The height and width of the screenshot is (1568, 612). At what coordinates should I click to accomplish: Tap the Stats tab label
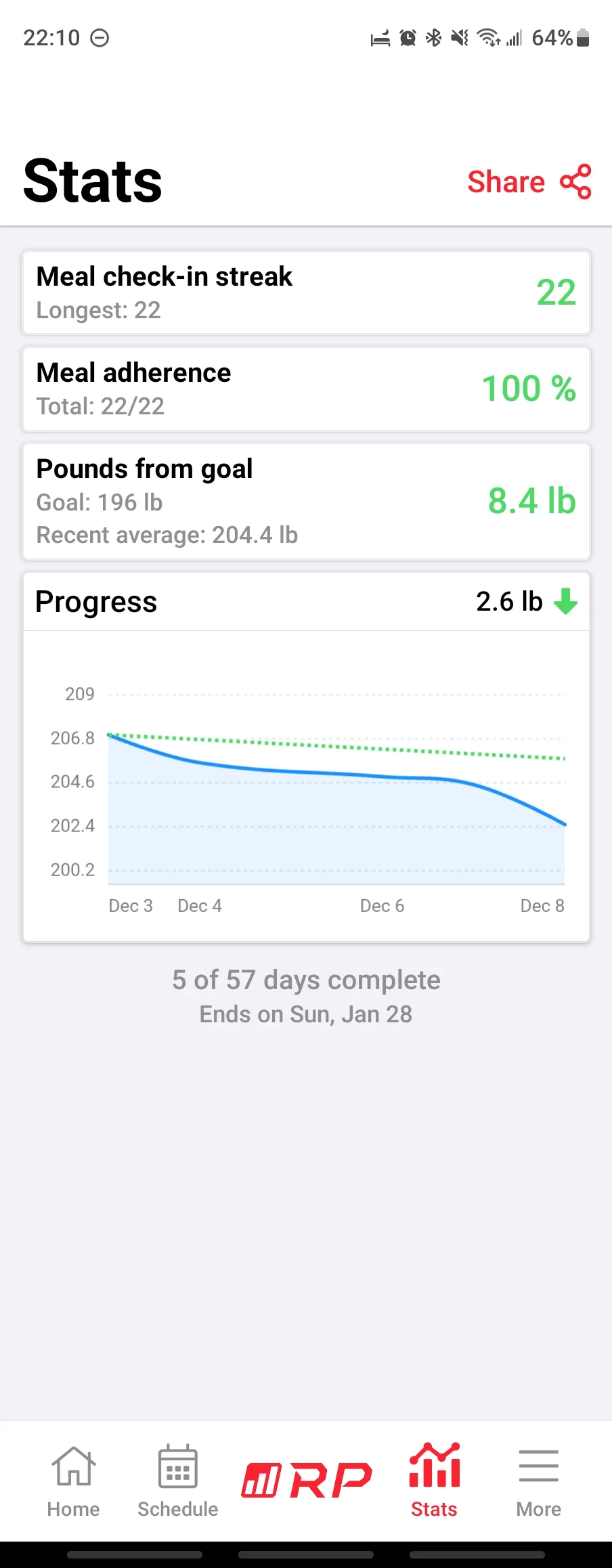[x=434, y=1509]
